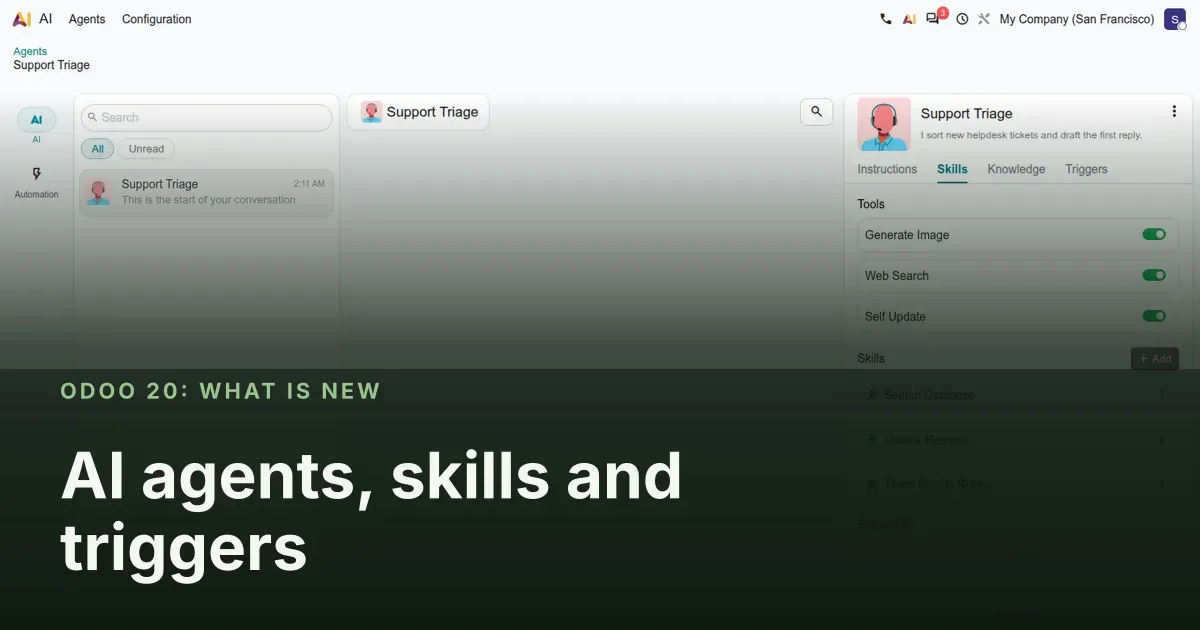Click the Web Search label
Image resolution: width=1200 pixels, height=630 pixels.
point(897,276)
